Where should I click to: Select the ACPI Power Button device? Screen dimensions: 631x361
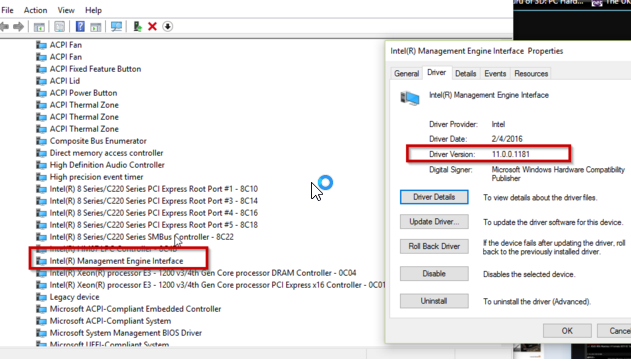click(x=76, y=93)
